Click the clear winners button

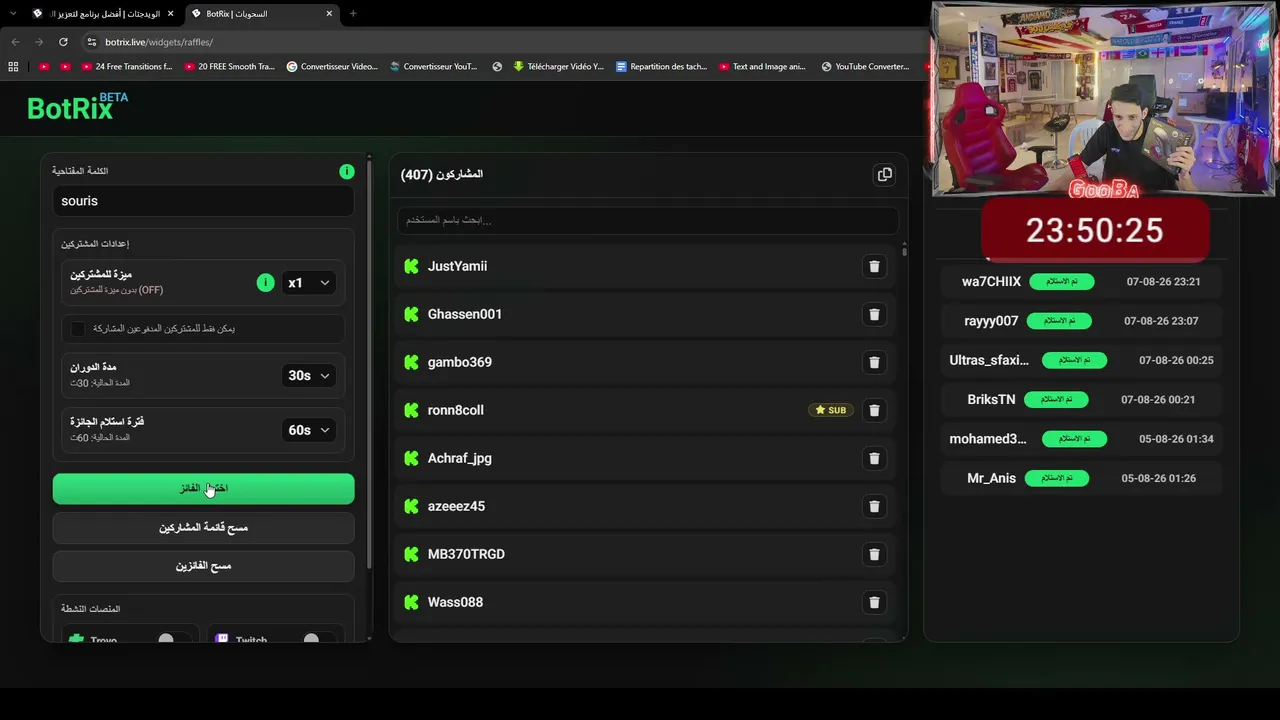204,566
